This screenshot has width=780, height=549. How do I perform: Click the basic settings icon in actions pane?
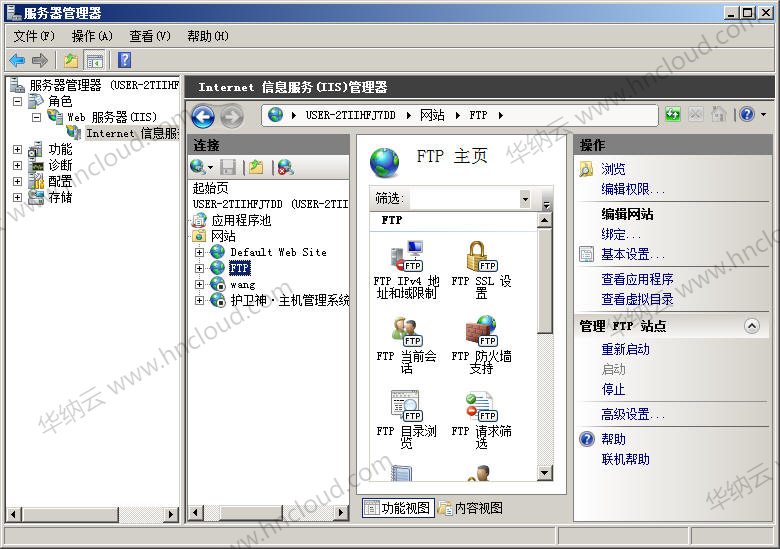586,255
